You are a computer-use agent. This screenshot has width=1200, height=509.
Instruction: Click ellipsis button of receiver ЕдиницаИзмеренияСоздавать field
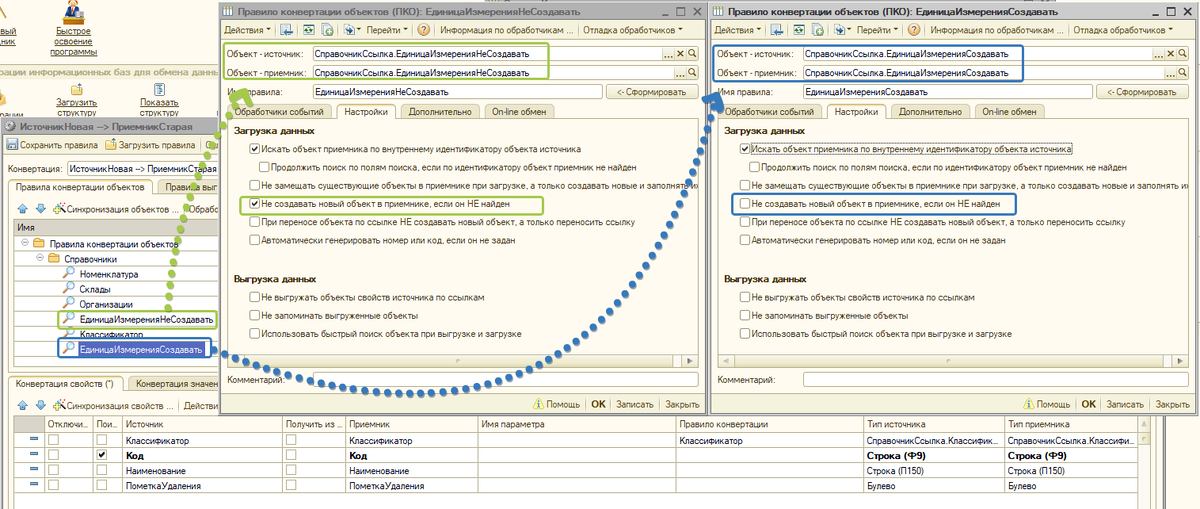coord(1170,73)
